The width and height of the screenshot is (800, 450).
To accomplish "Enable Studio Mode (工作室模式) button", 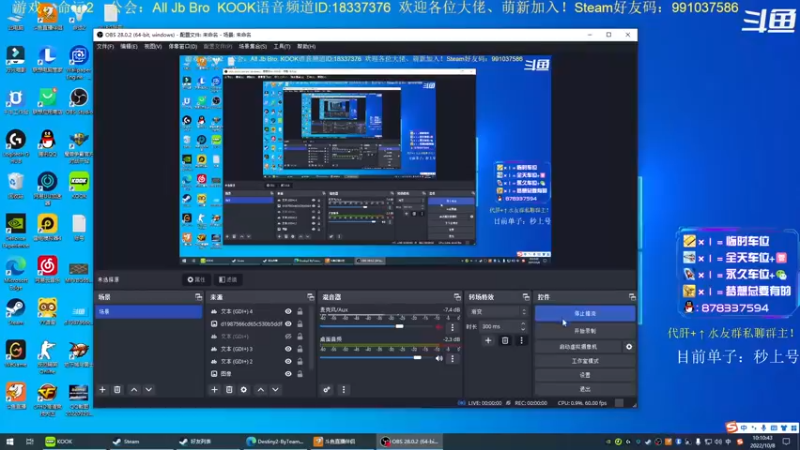I will 585,361.
